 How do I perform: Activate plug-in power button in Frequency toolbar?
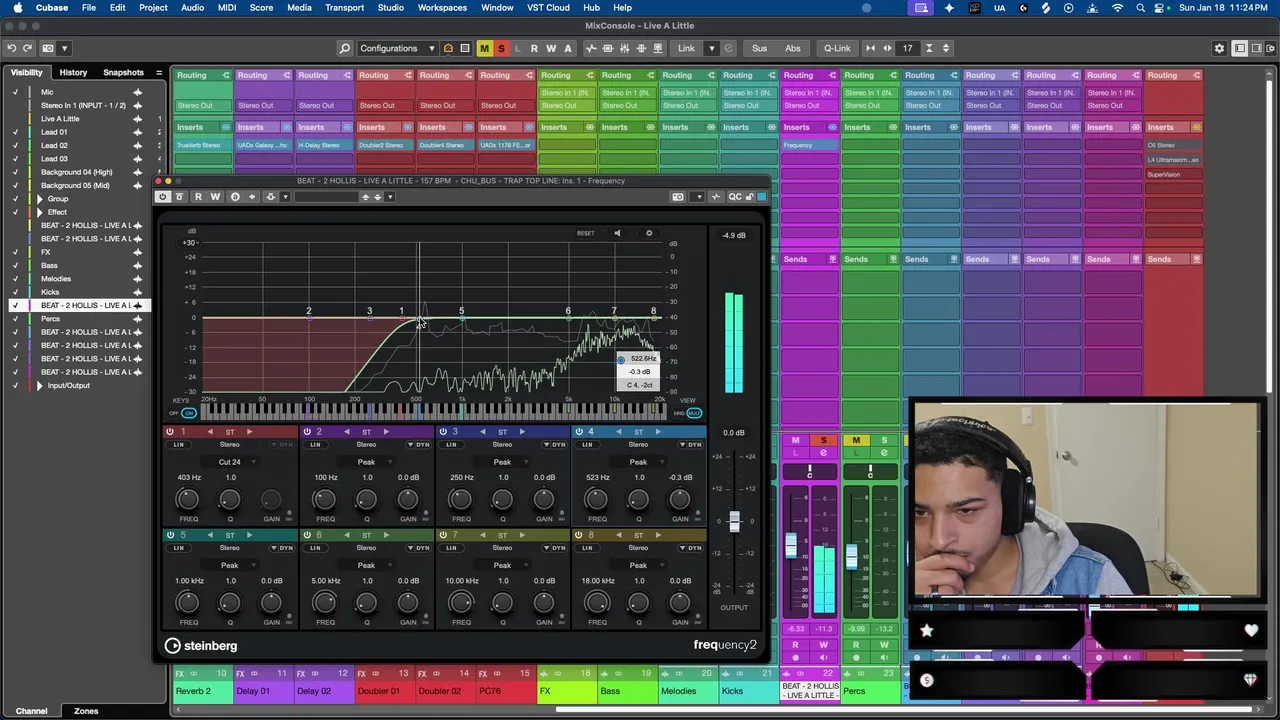[x=163, y=197]
